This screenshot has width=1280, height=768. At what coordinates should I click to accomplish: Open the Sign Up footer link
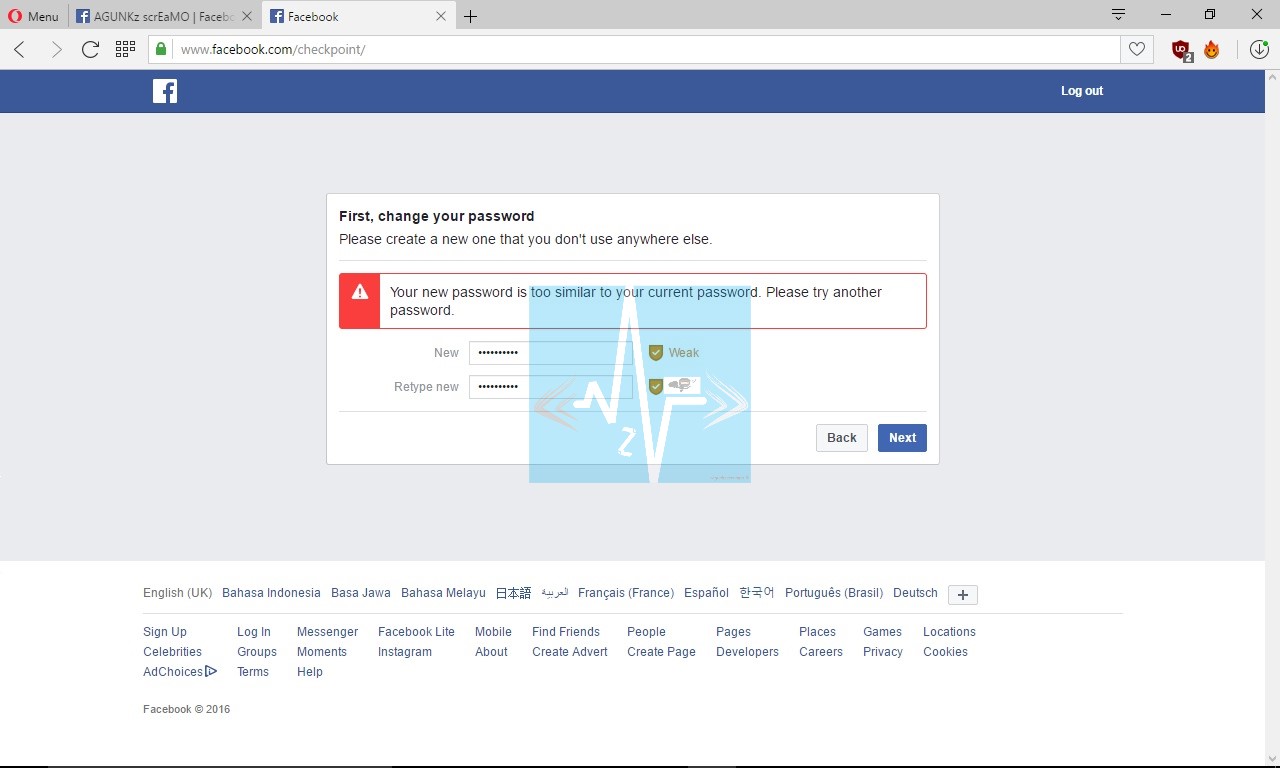click(x=165, y=632)
